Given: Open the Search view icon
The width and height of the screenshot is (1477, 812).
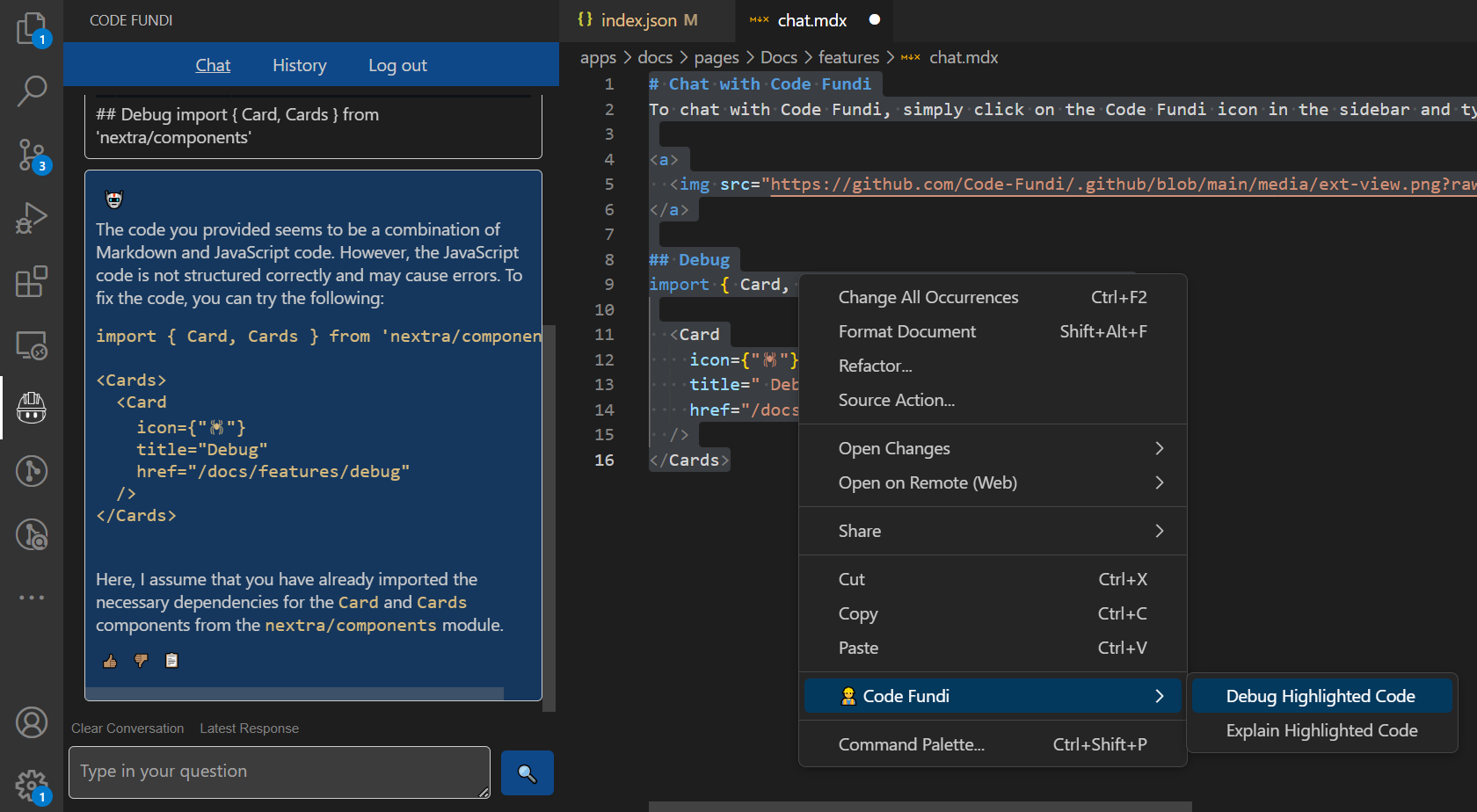Looking at the screenshot, I should 32,91.
